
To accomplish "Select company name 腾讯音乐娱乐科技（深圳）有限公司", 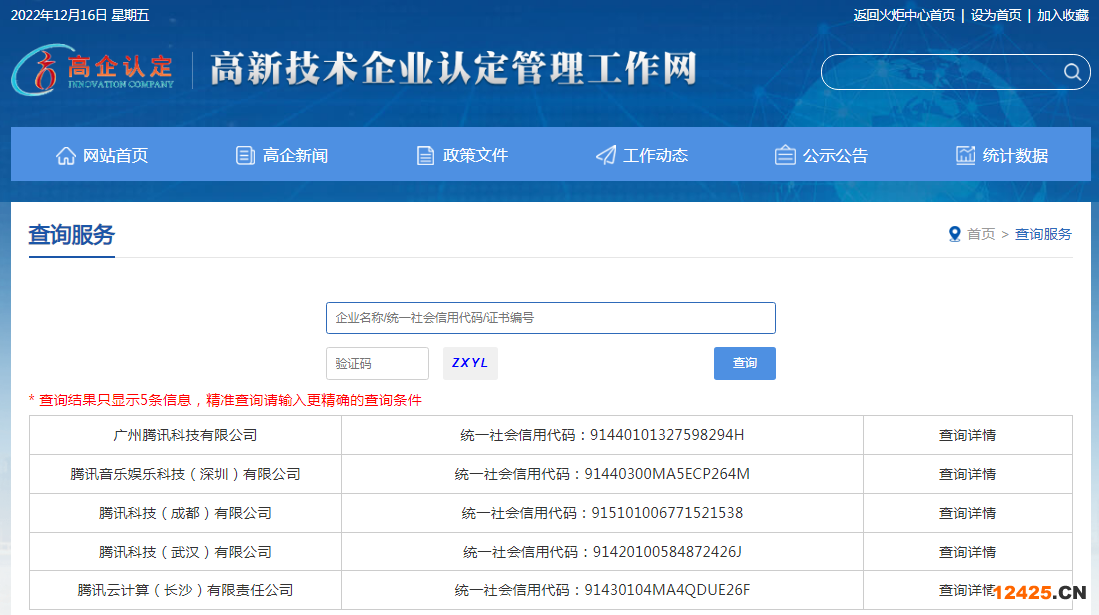I will click(185, 475).
